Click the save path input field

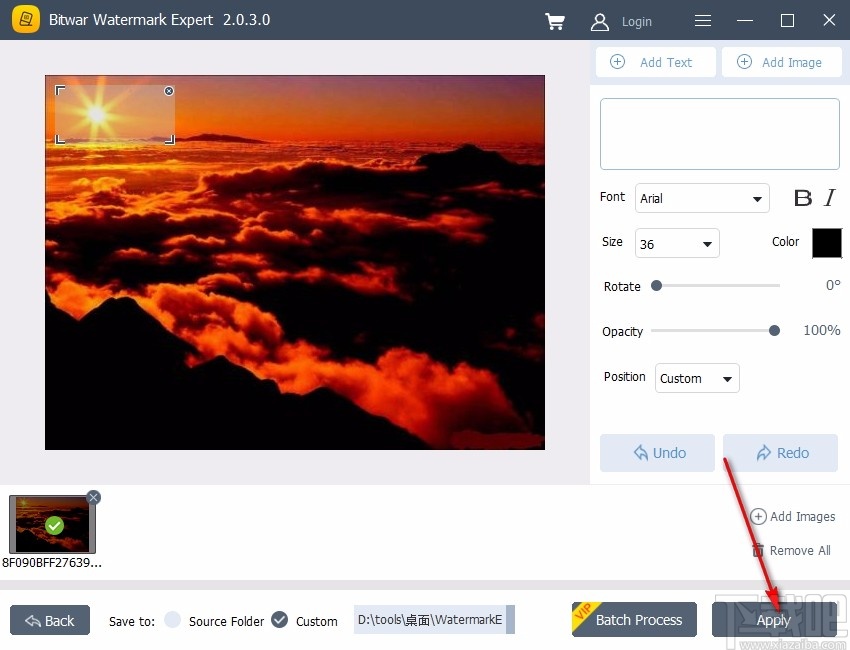[x=430, y=620]
